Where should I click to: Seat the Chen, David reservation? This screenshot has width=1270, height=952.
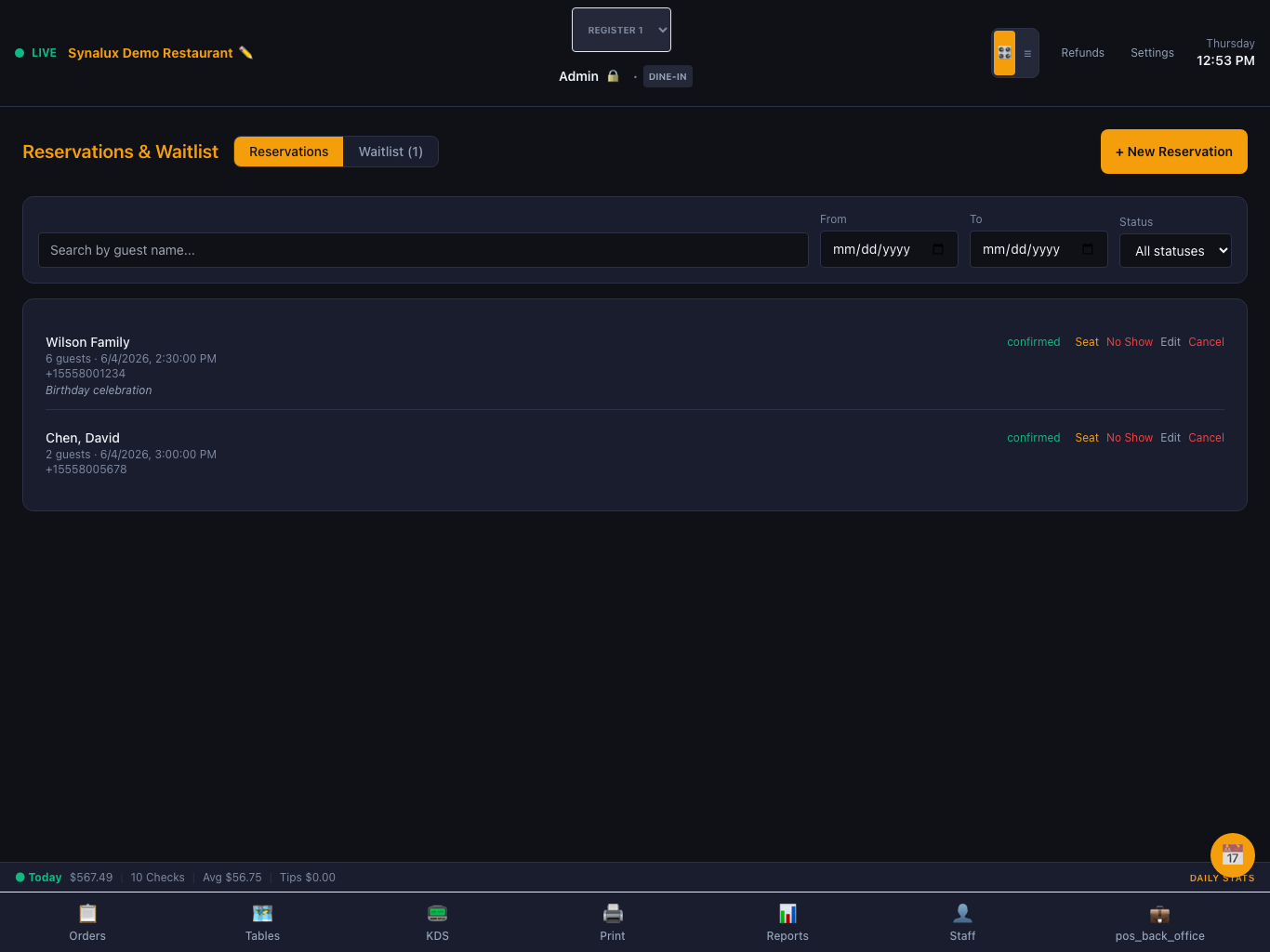coord(1087,438)
